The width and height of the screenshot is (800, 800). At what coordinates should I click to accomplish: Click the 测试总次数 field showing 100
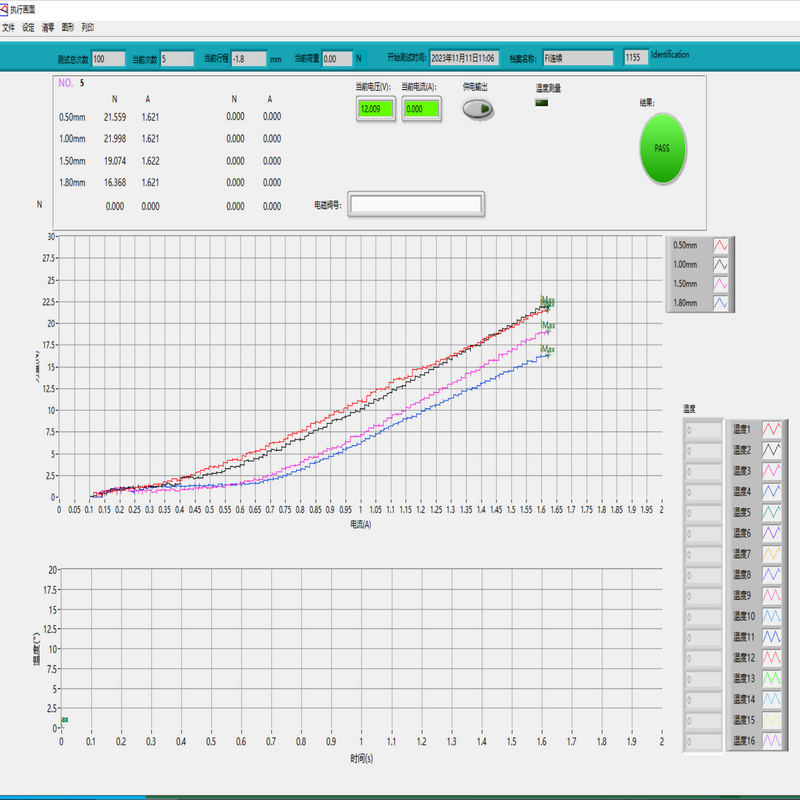click(108, 59)
